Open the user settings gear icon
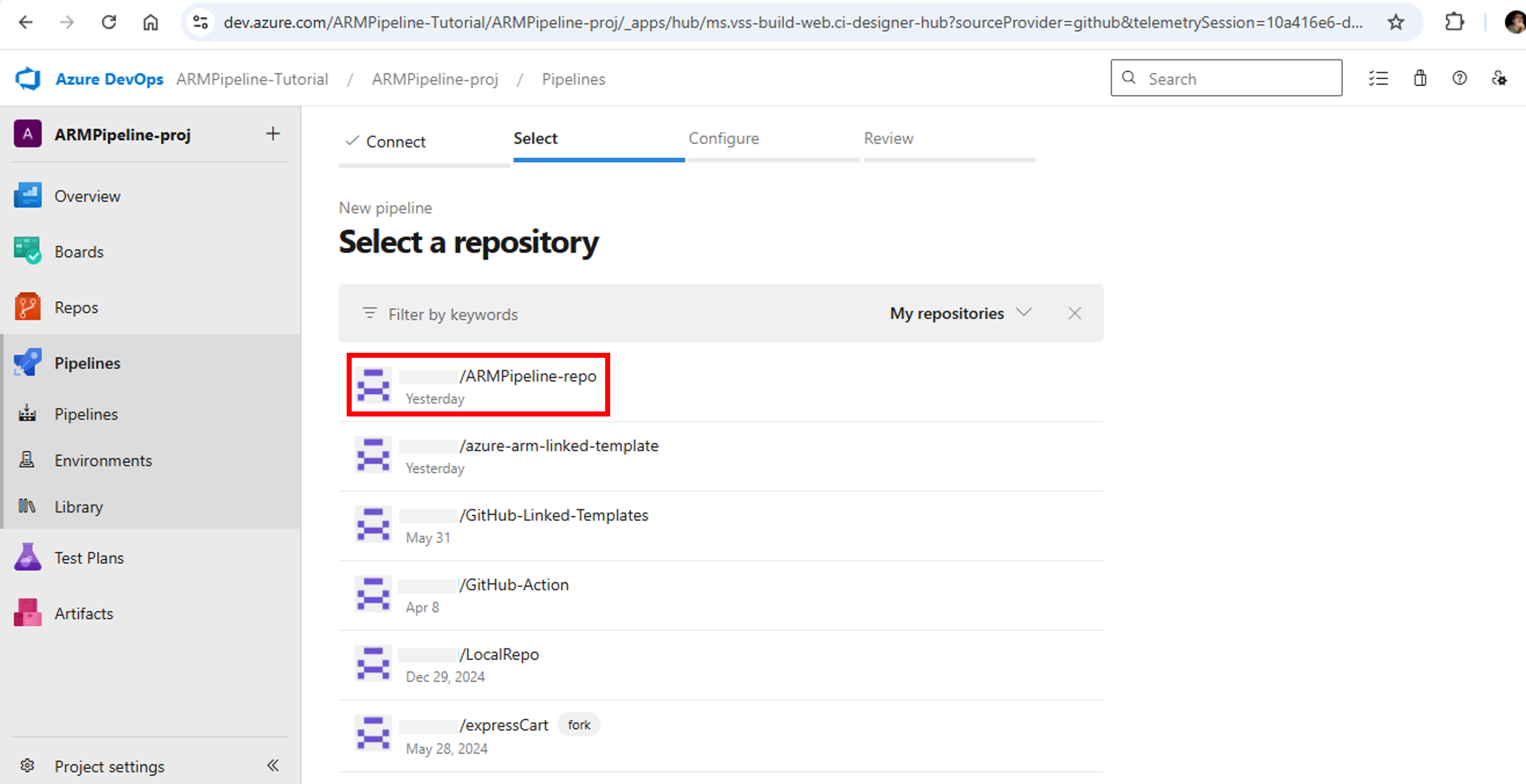 click(1499, 78)
